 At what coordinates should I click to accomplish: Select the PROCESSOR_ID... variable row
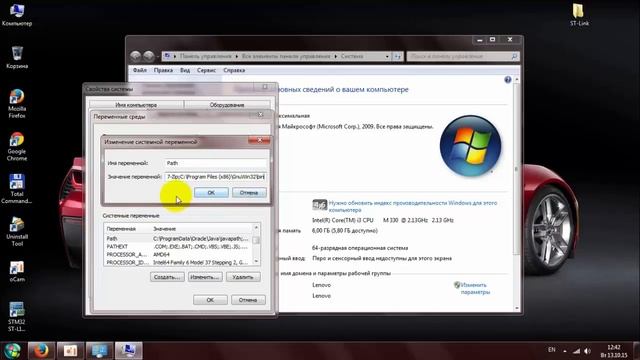pyautogui.click(x=179, y=262)
